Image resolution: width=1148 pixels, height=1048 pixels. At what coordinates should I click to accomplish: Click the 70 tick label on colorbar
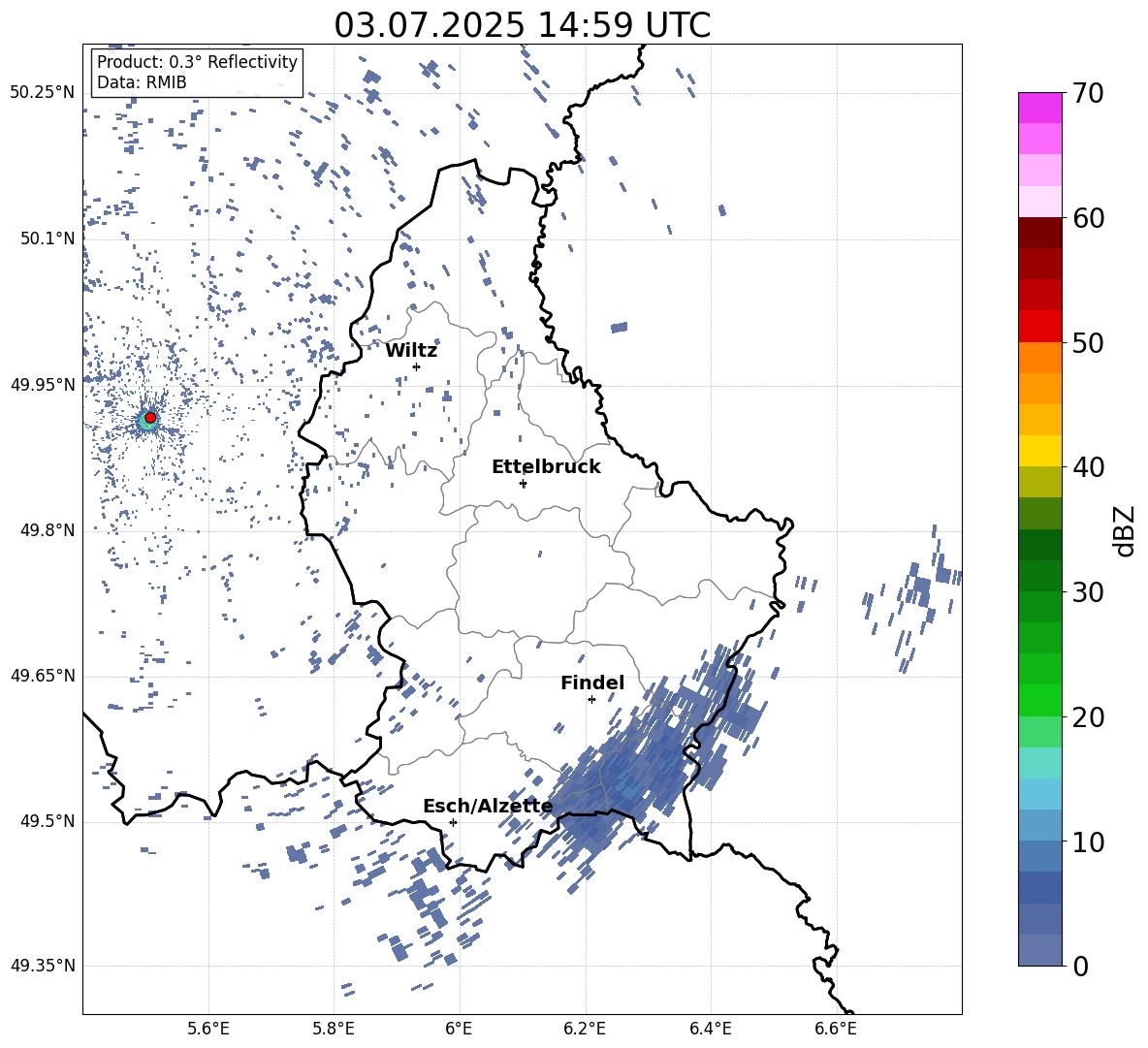pyautogui.click(x=1088, y=93)
